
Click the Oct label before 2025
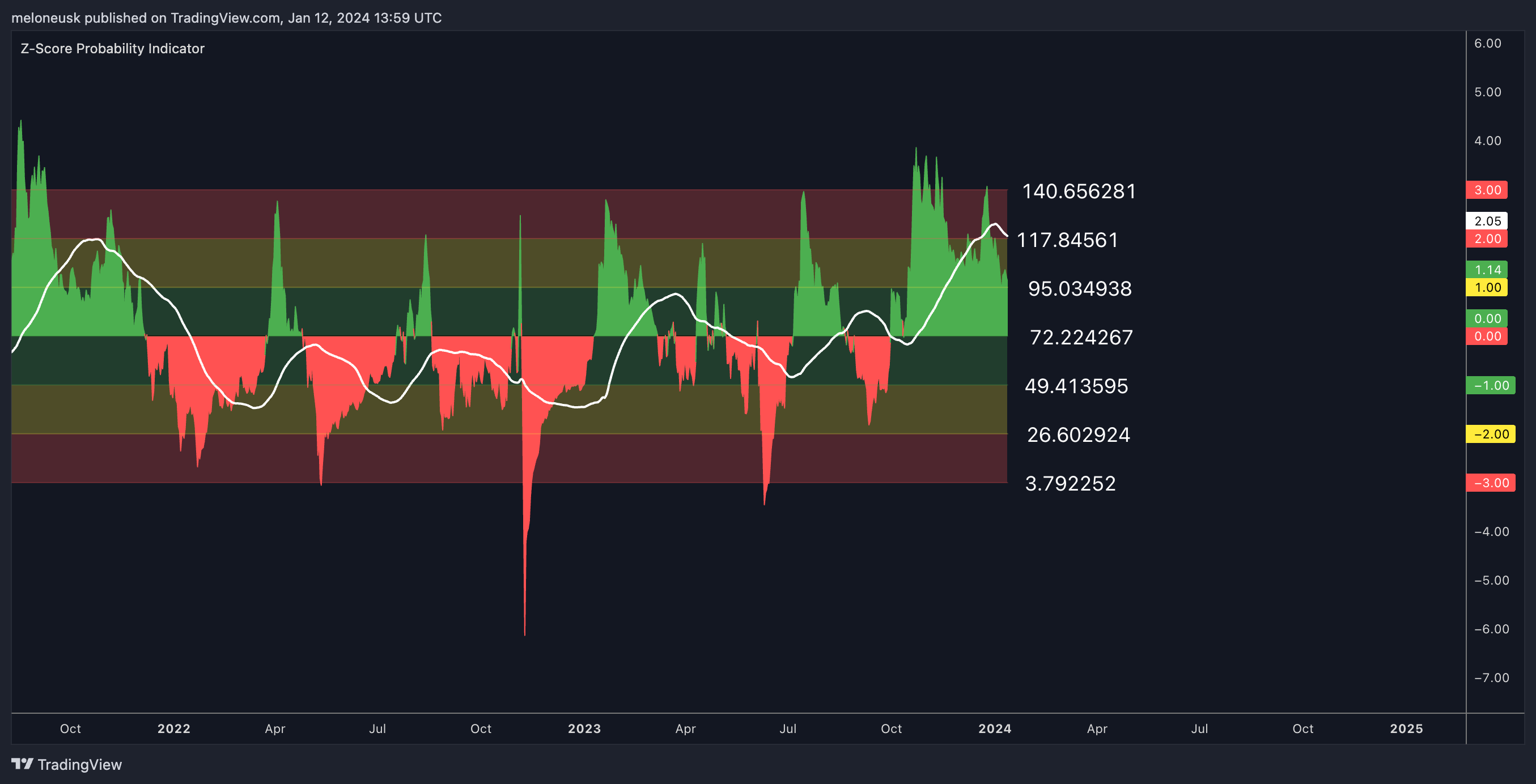coord(1303,729)
